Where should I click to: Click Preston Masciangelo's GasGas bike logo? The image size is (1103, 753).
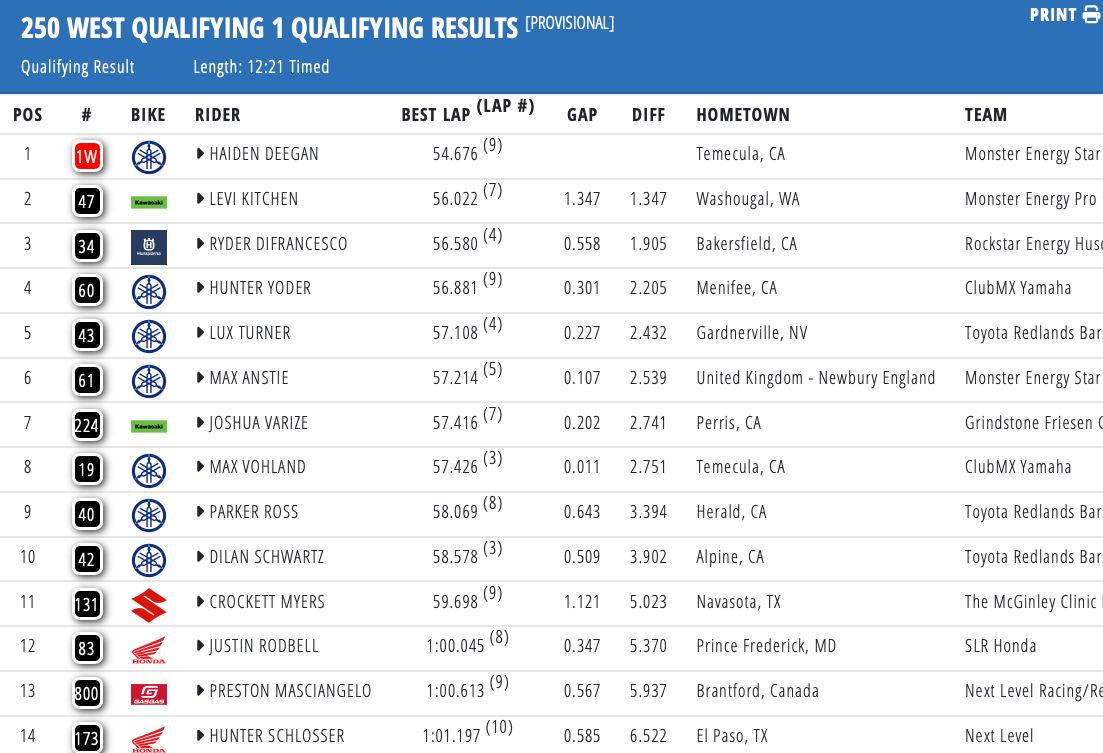coord(149,694)
